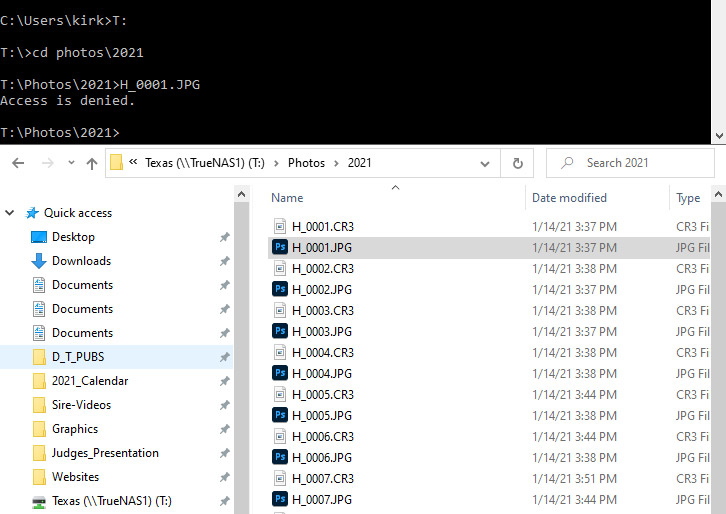
Task: Click the Search 2021 input field
Action: tap(630, 163)
